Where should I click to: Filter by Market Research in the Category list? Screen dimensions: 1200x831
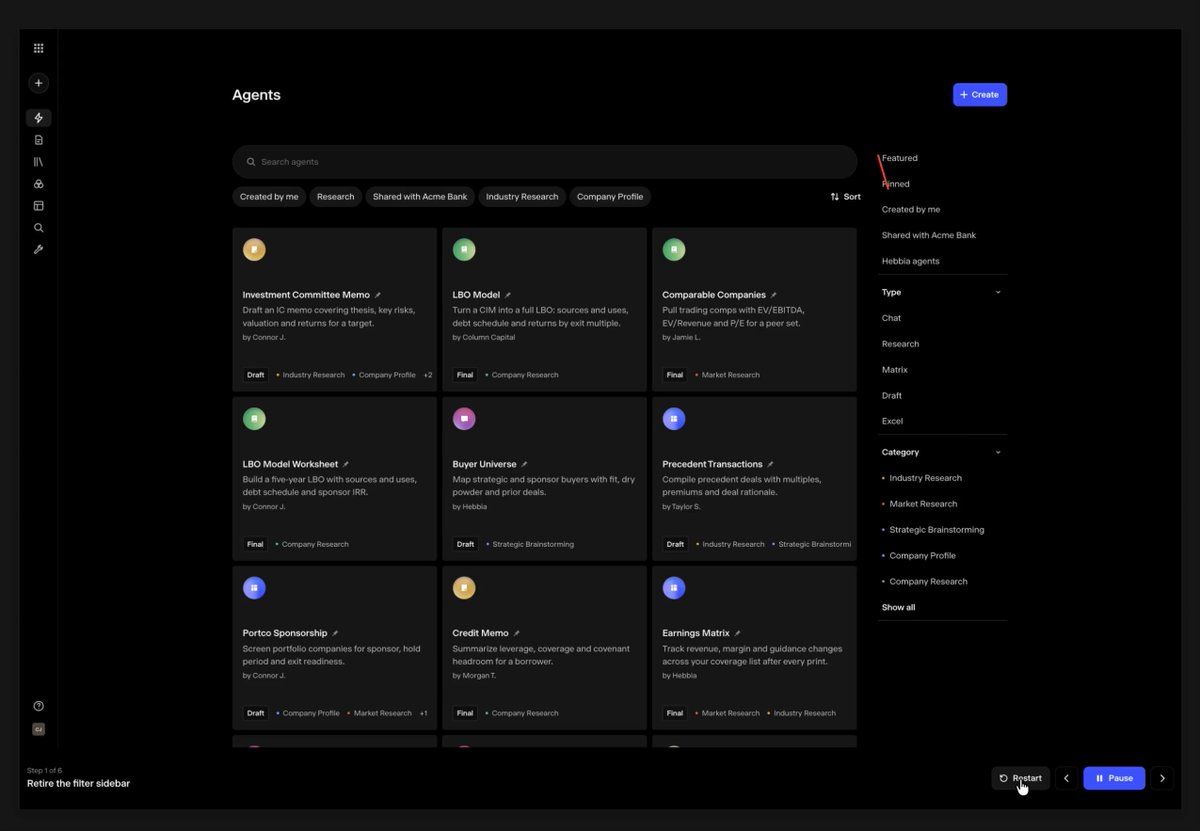923,504
